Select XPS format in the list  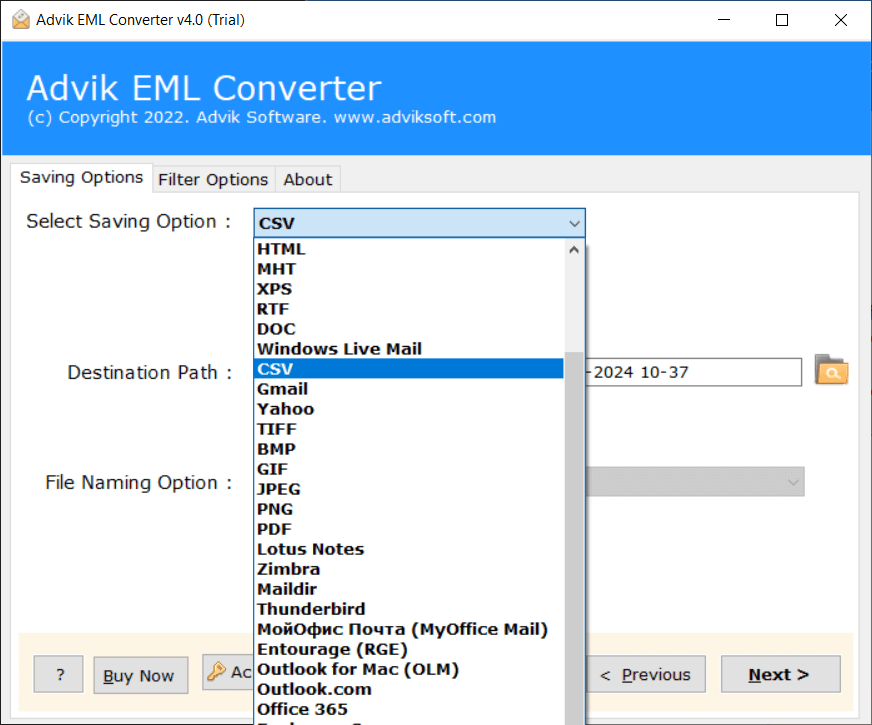(x=409, y=289)
